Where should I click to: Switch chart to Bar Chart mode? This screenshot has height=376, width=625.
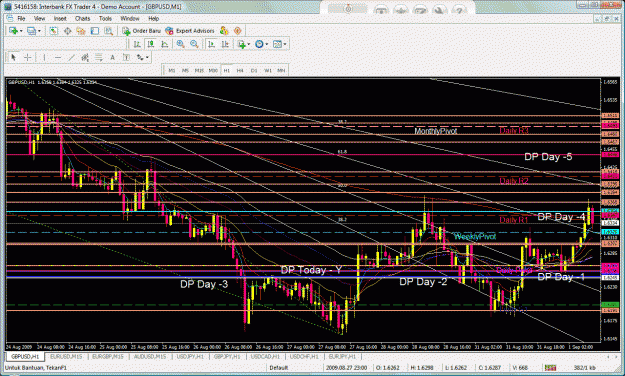pos(137,44)
